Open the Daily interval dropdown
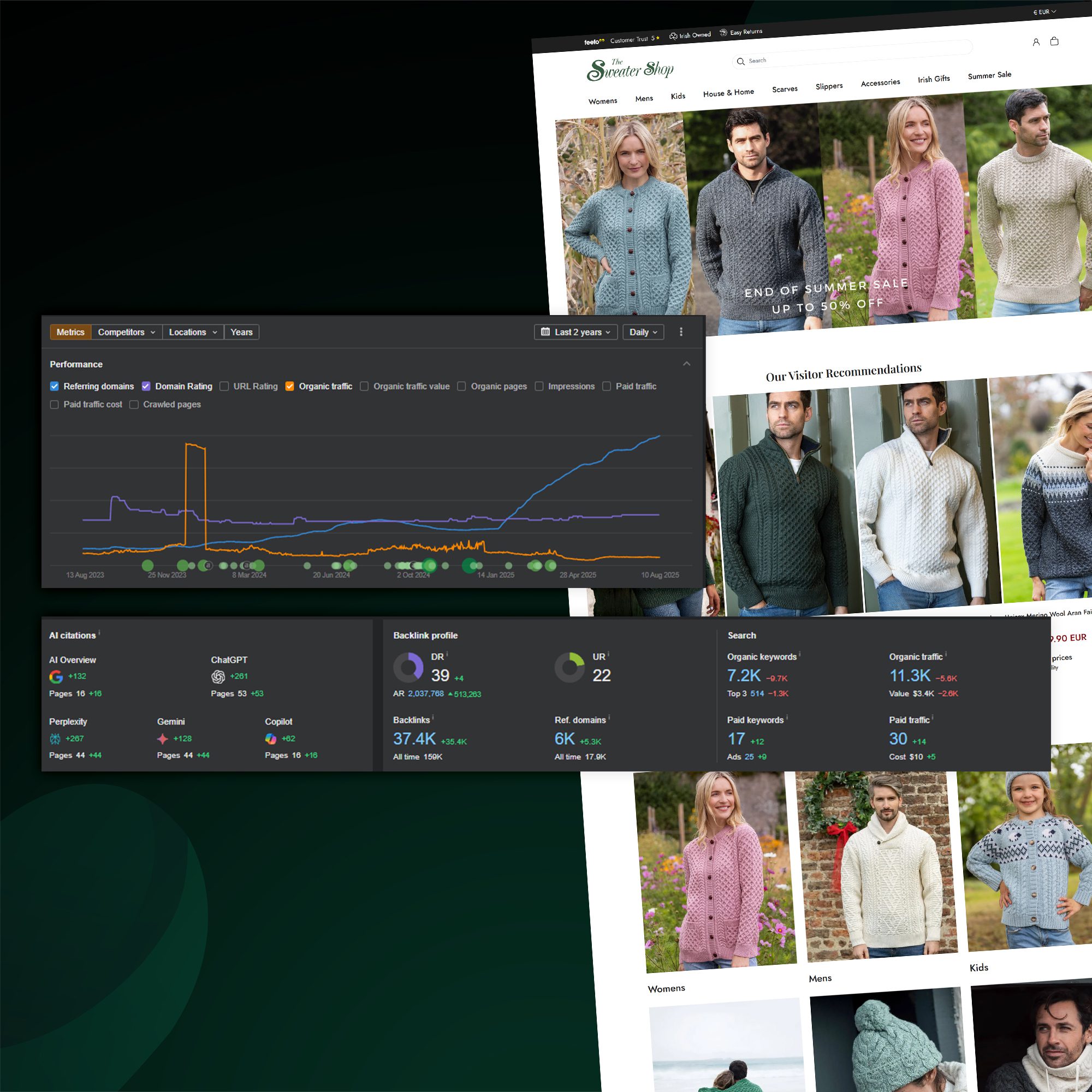The image size is (1092, 1092). click(x=643, y=332)
